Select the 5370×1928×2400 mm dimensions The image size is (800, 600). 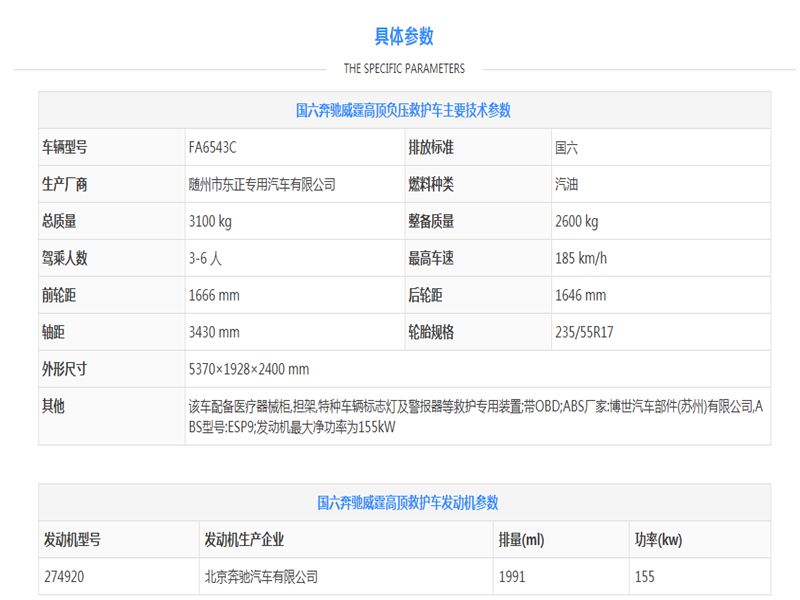249,369
